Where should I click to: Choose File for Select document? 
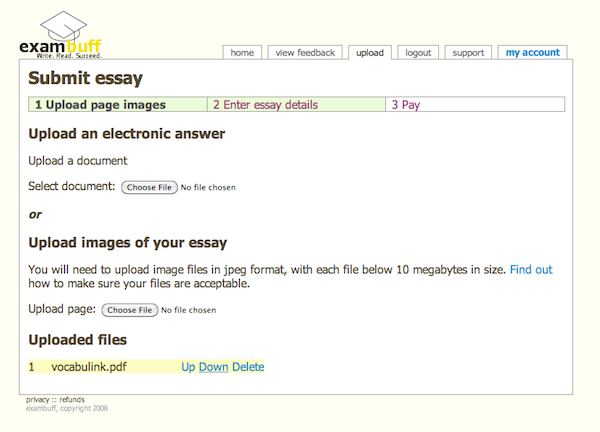pos(149,187)
